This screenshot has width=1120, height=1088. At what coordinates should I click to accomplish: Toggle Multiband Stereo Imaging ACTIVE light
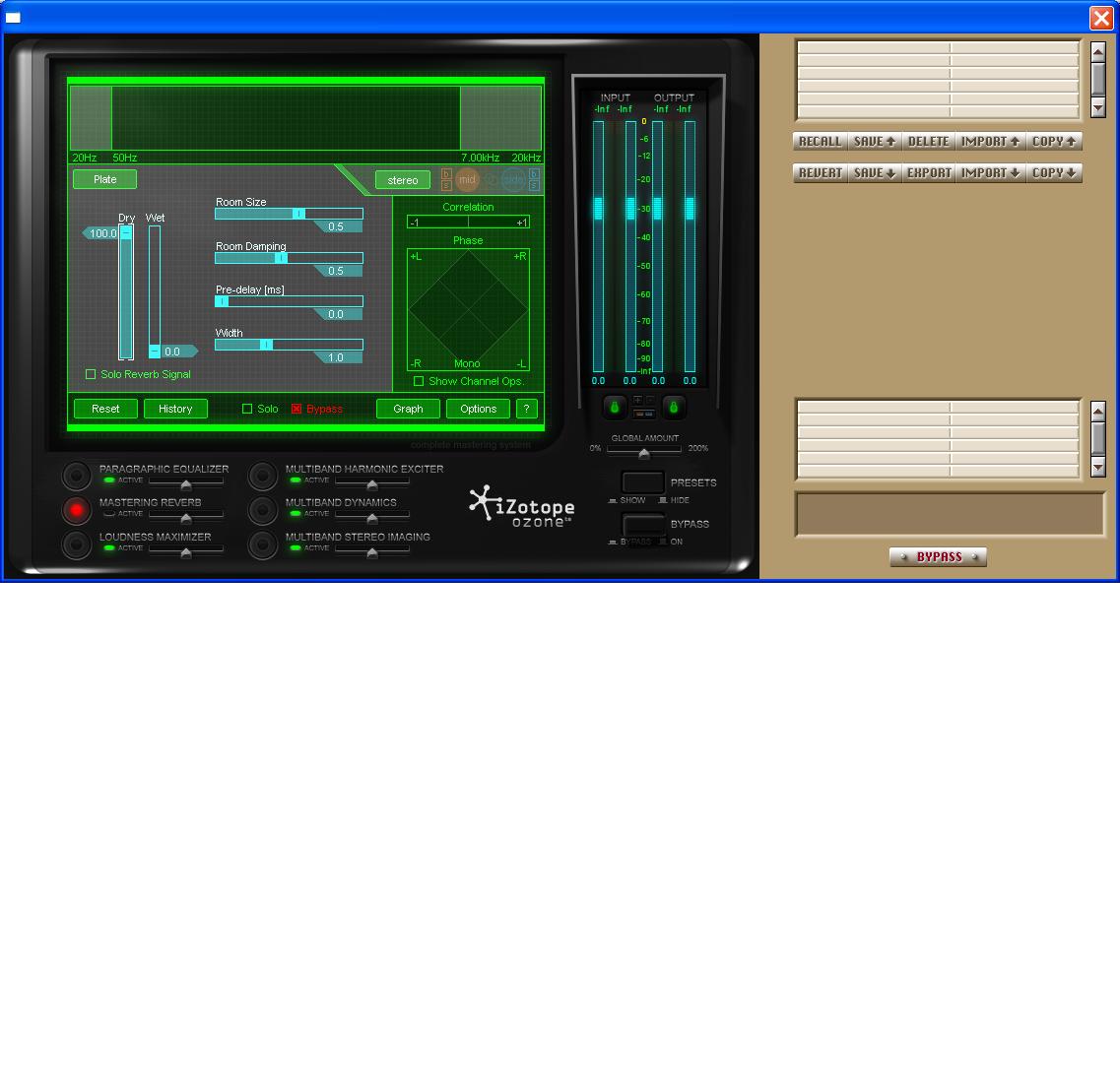(295, 548)
